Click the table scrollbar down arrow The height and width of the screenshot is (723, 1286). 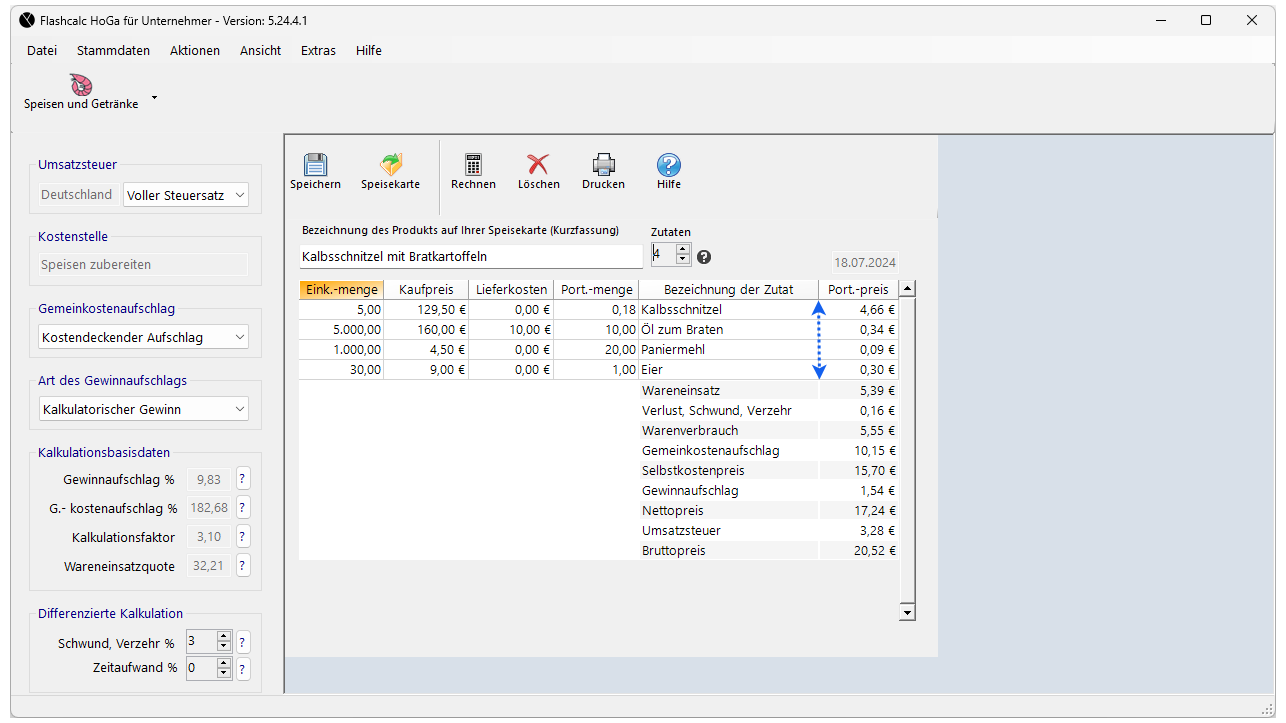pyautogui.click(x=907, y=612)
